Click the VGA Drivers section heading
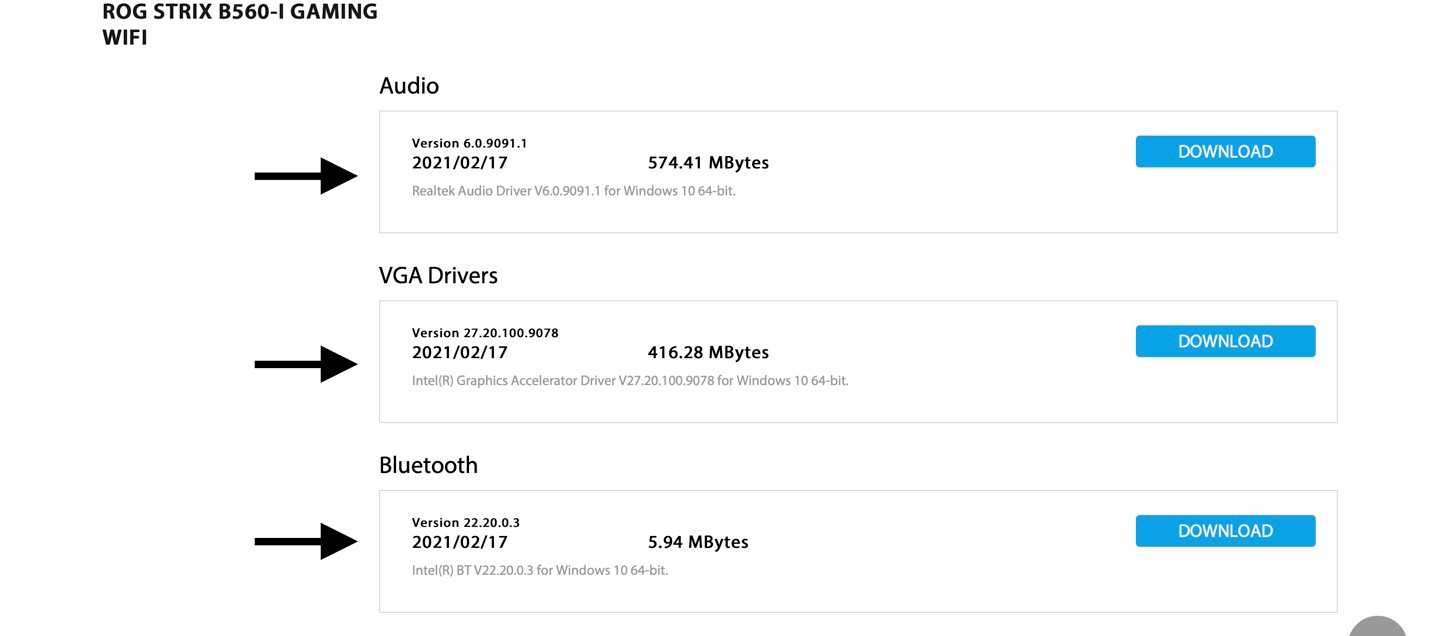This screenshot has height=636, width=1440. 438,275
